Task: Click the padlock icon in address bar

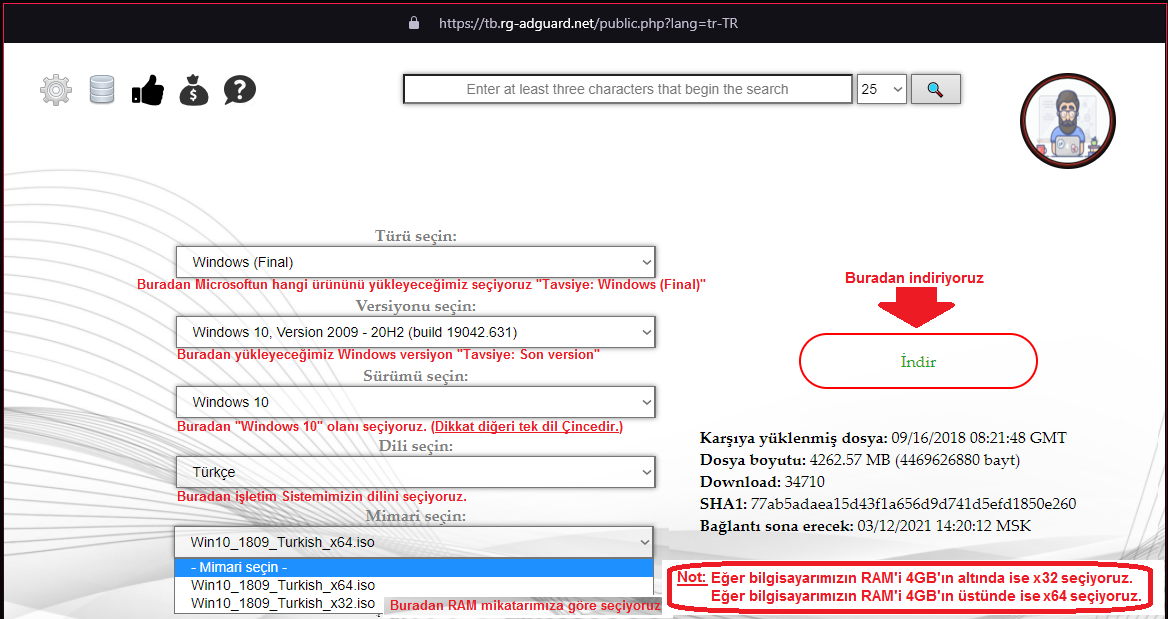Action: [414, 23]
